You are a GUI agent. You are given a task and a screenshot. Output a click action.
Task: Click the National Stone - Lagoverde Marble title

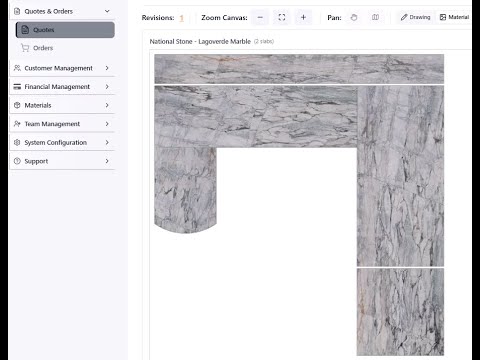click(200, 42)
